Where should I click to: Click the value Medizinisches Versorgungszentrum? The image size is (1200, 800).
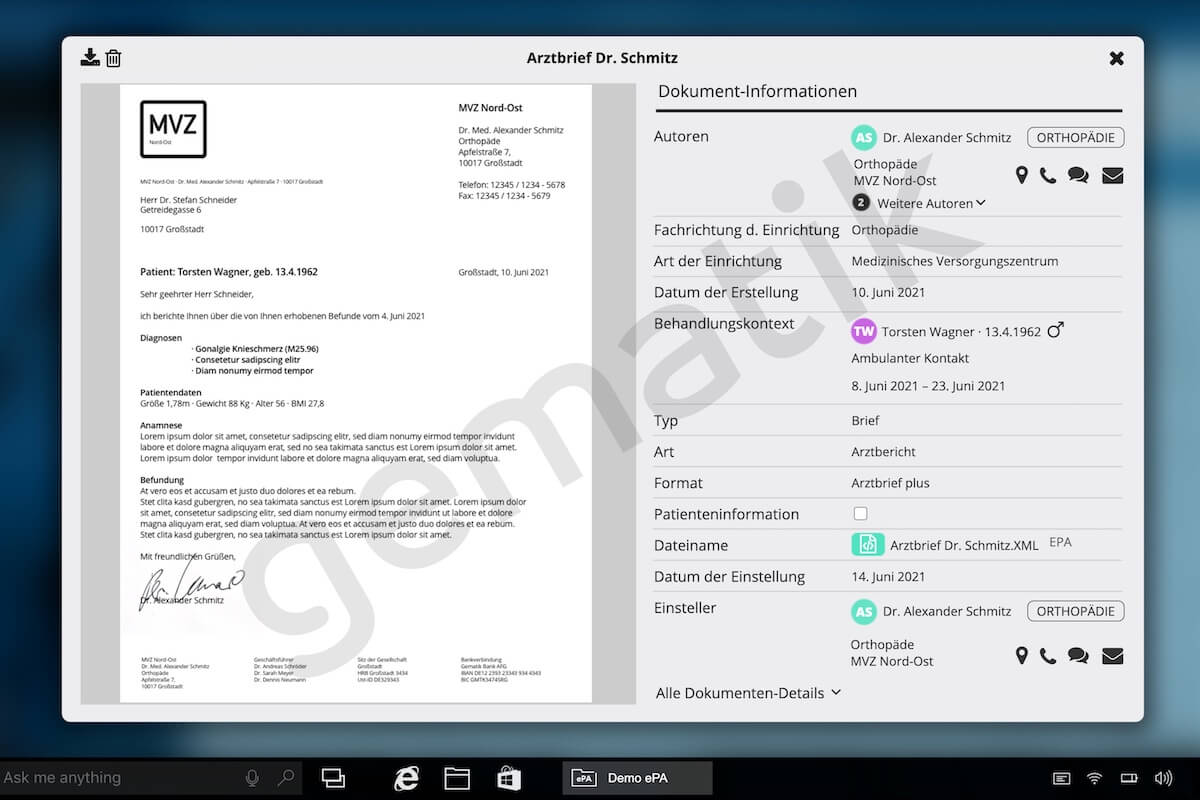click(954, 261)
